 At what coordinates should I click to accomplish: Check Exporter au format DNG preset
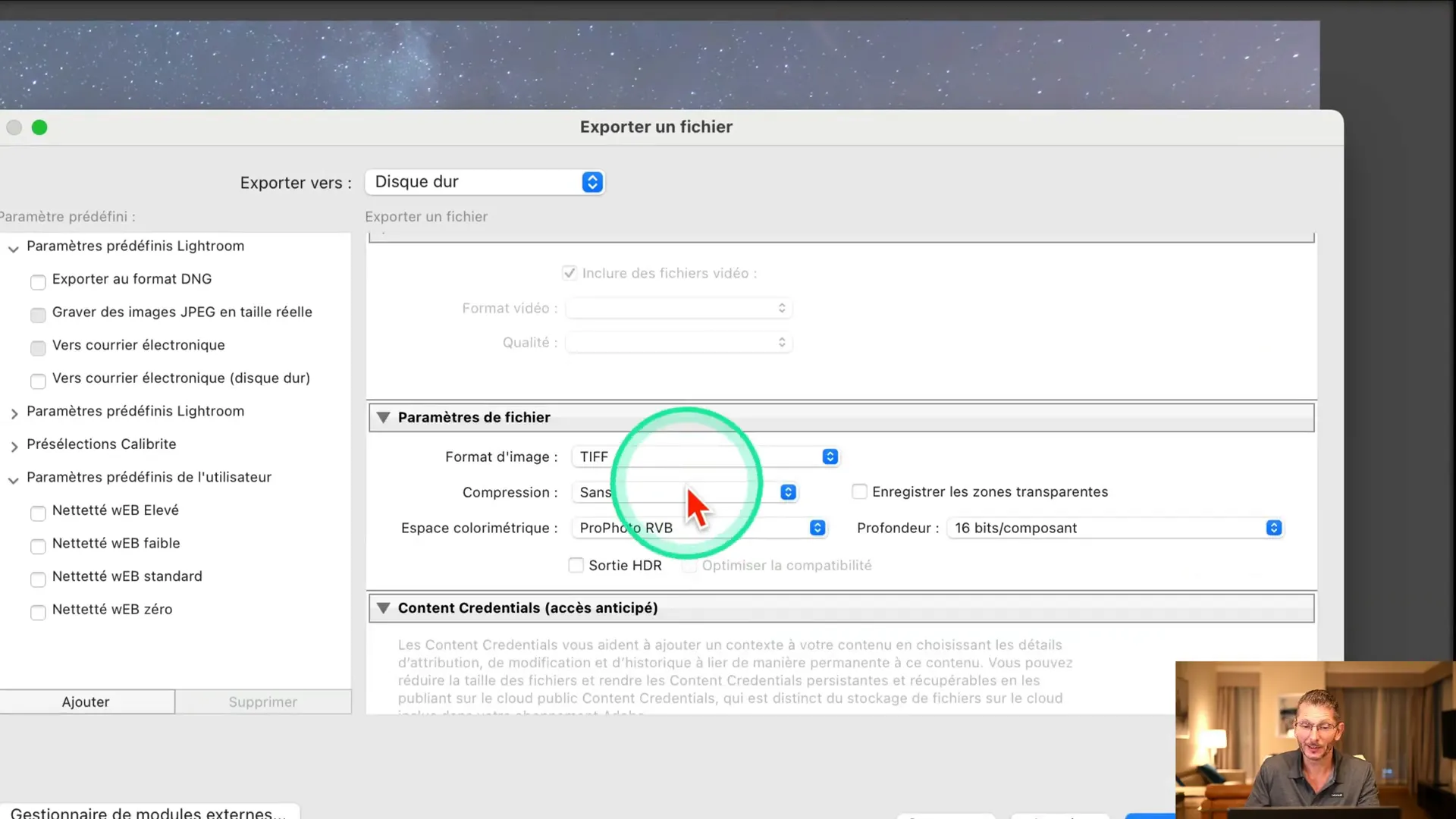coord(38,282)
